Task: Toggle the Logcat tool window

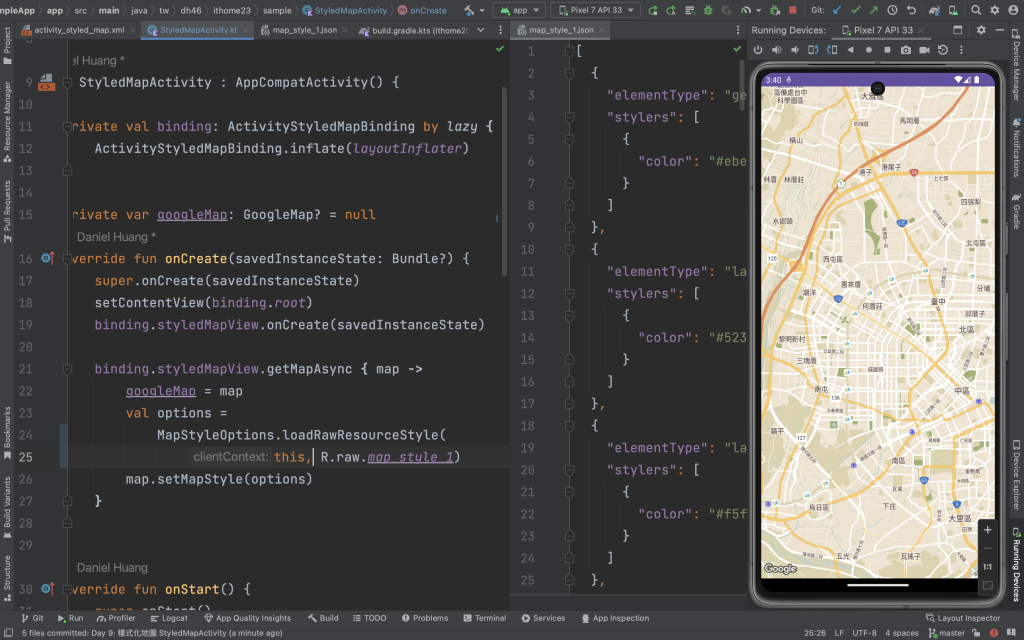Action: (167, 618)
